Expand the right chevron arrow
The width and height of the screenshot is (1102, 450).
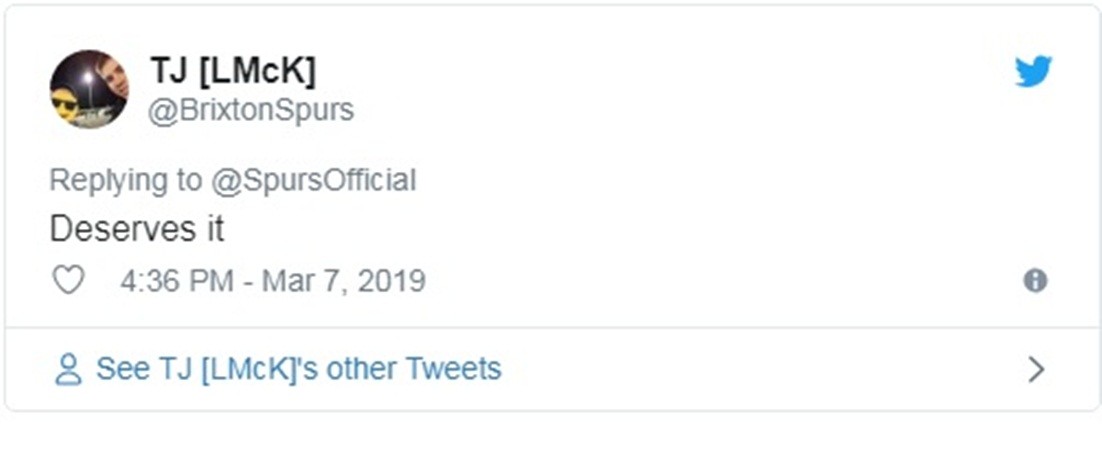tap(1036, 370)
